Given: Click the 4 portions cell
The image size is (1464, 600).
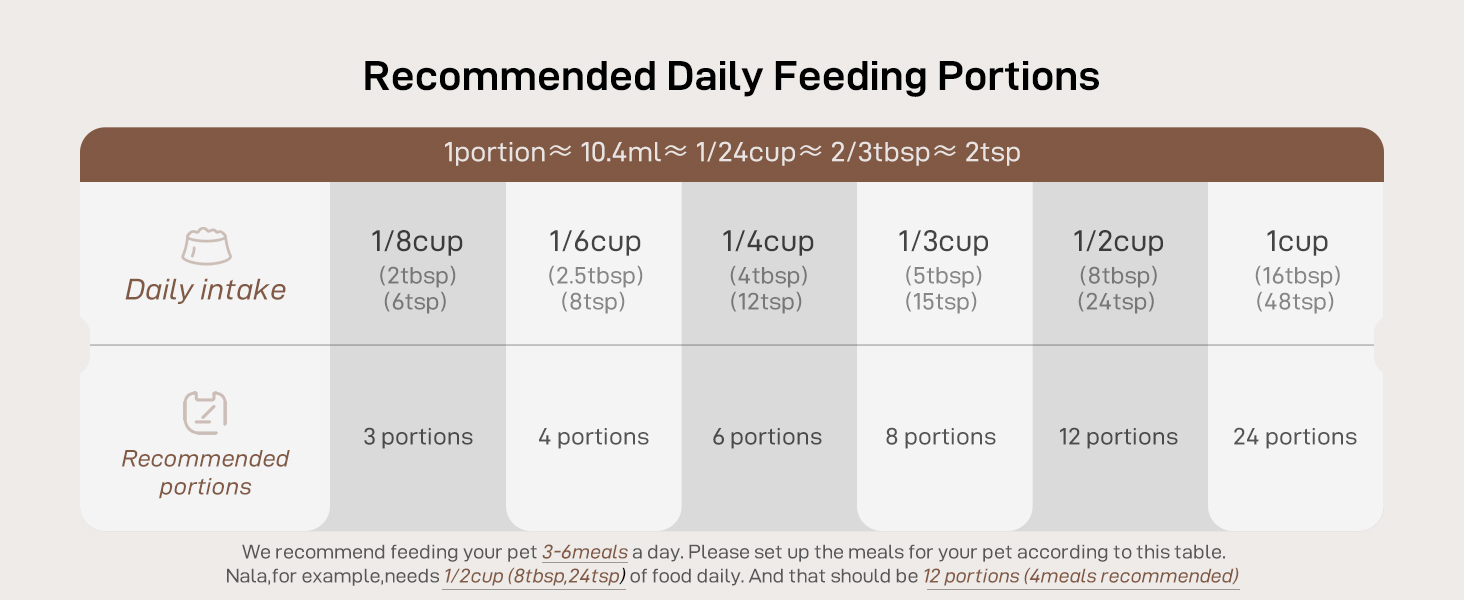Looking at the screenshot, I should [x=594, y=437].
